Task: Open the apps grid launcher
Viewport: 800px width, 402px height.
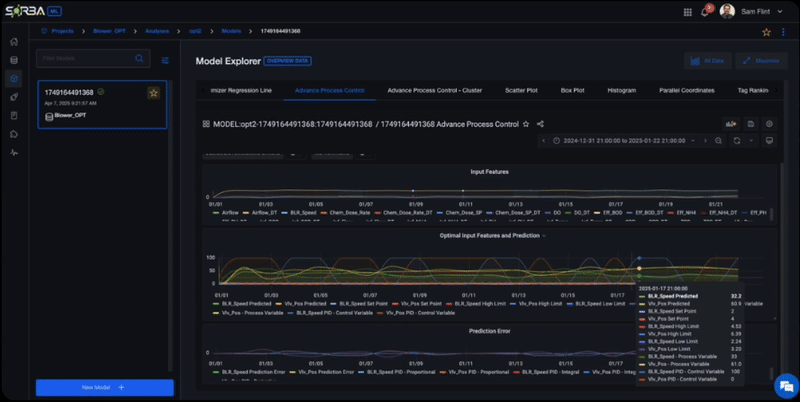Action: pyautogui.click(x=688, y=12)
